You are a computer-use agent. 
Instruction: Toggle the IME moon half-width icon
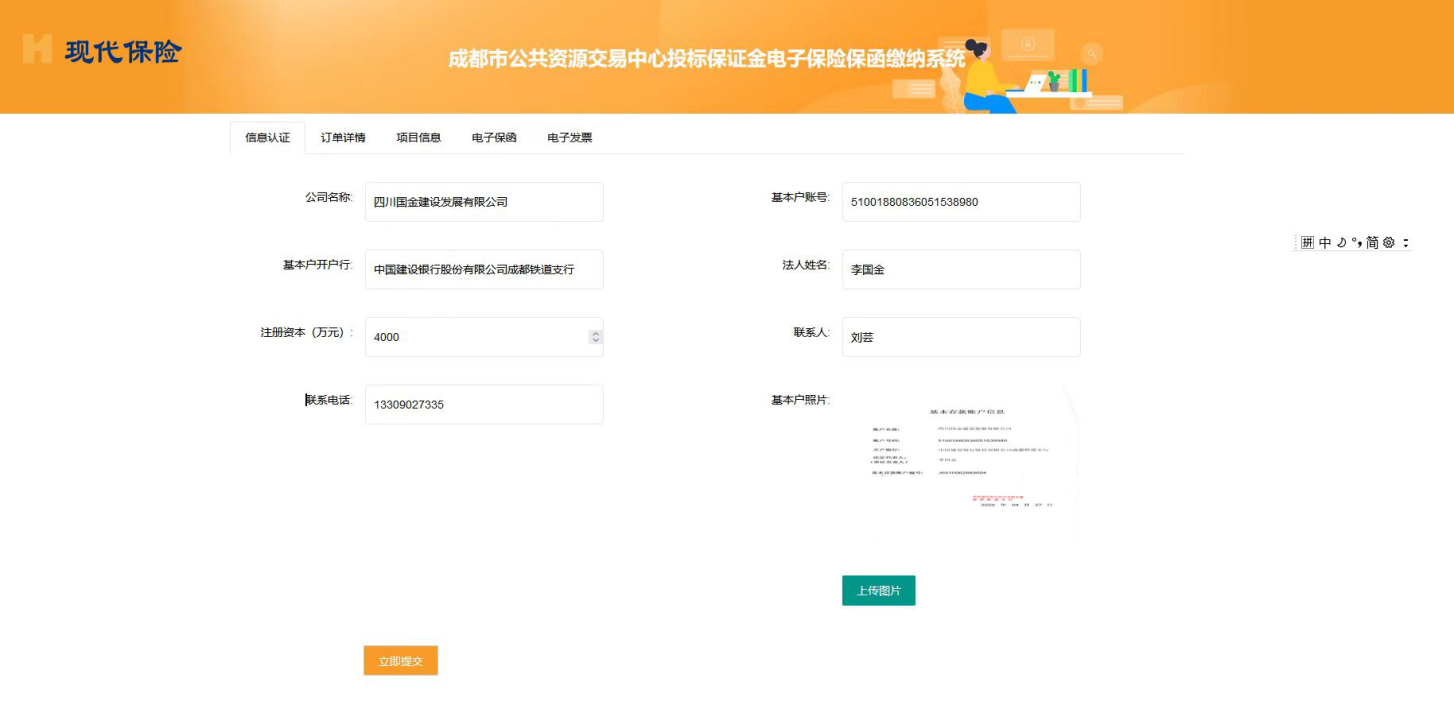1341,243
